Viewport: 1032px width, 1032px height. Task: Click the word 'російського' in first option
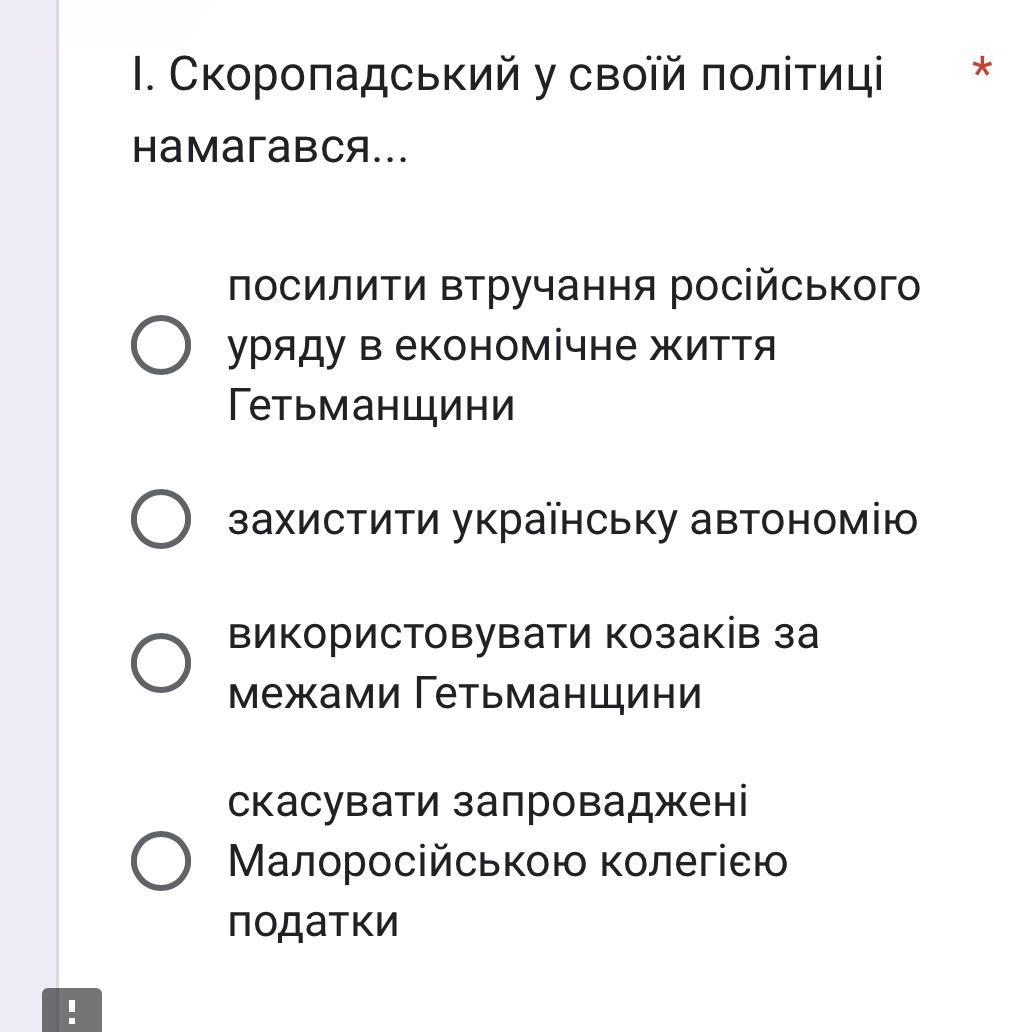pyautogui.click(x=795, y=287)
